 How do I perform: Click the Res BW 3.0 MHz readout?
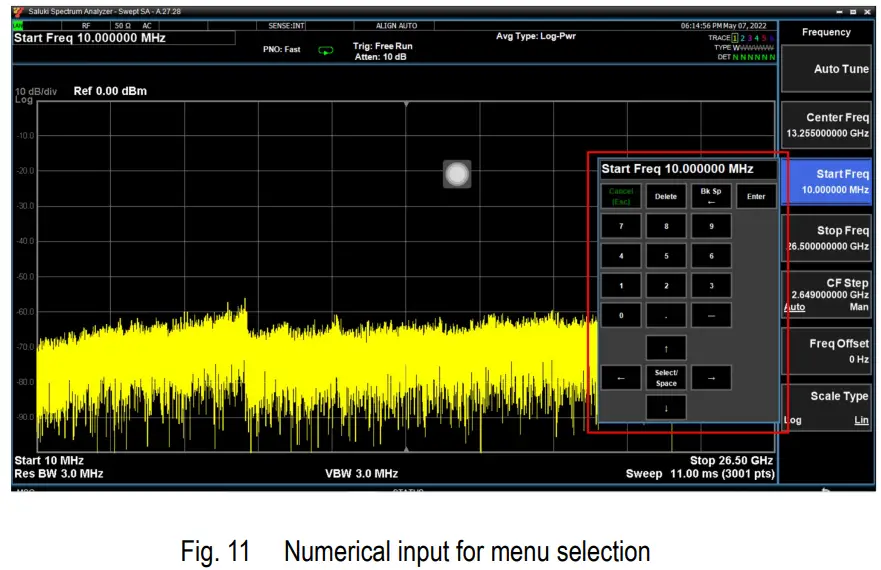pos(59,474)
